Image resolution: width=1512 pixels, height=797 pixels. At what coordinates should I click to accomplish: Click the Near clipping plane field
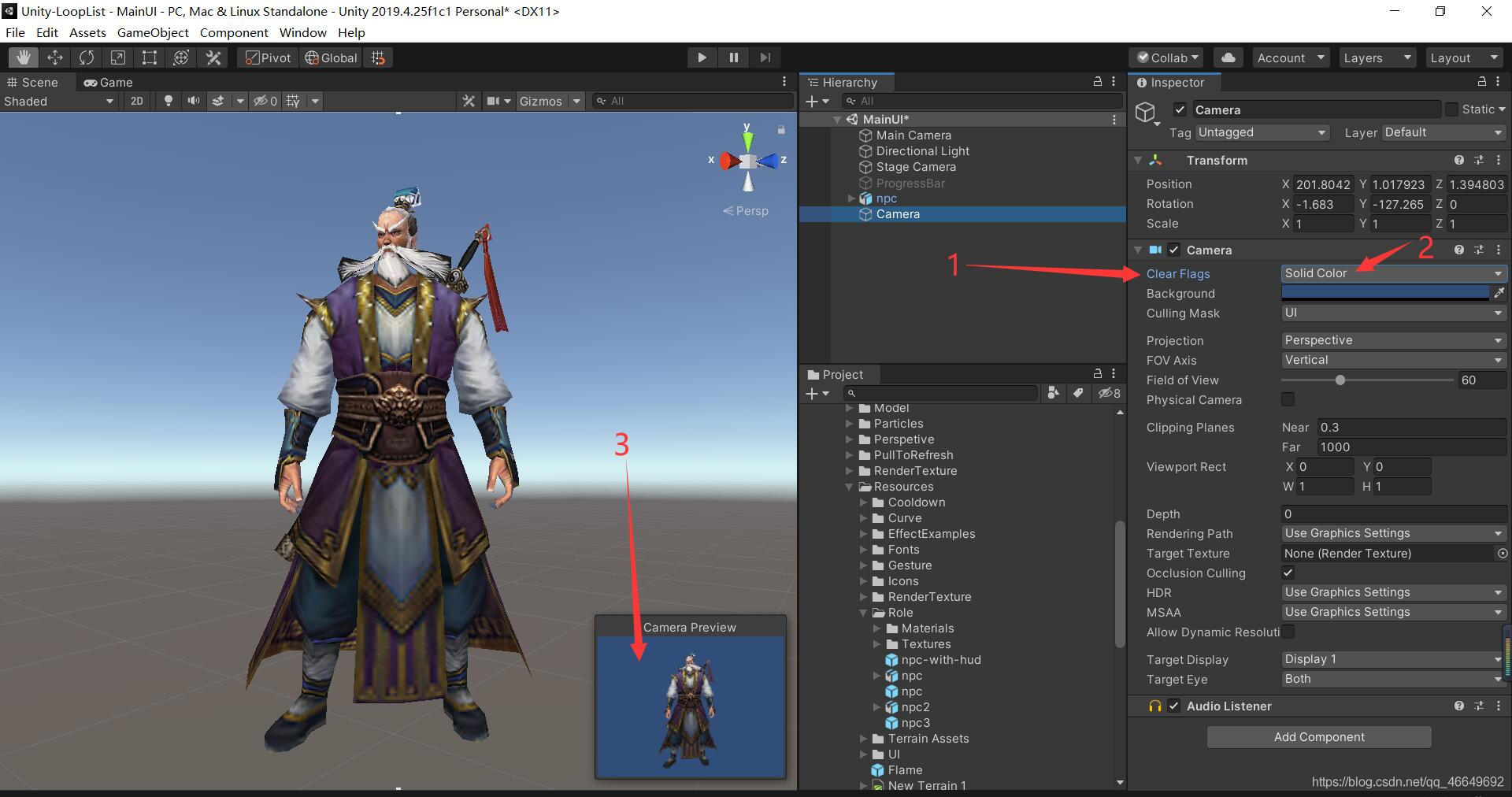point(1411,428)
